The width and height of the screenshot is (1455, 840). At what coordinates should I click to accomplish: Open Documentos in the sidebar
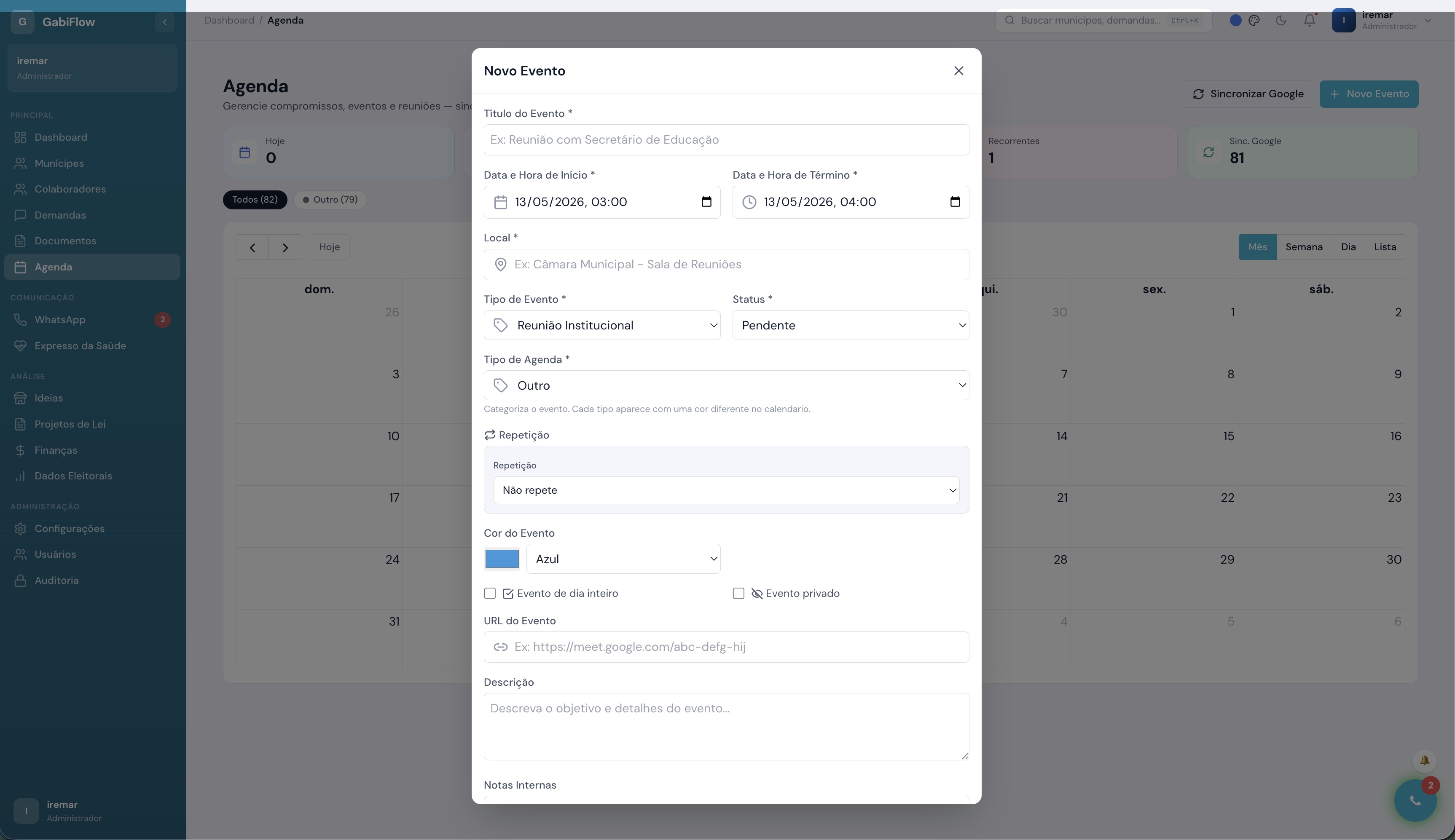click(x=92, y=241)
